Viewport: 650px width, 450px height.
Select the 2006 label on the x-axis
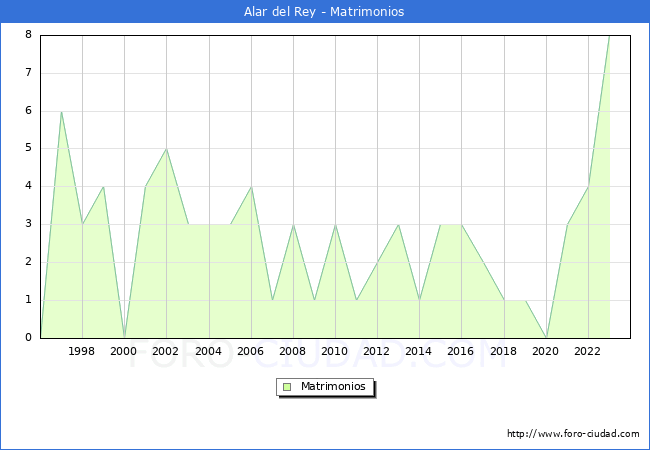point(250,351)
